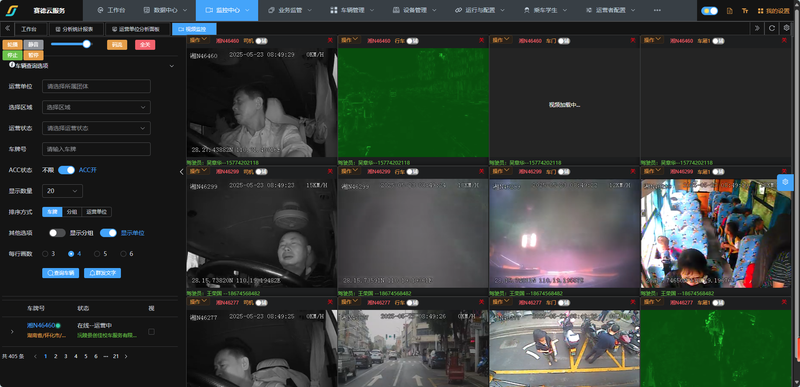Click the three-dots more menu in top navigation

click(x=657, y=10)
